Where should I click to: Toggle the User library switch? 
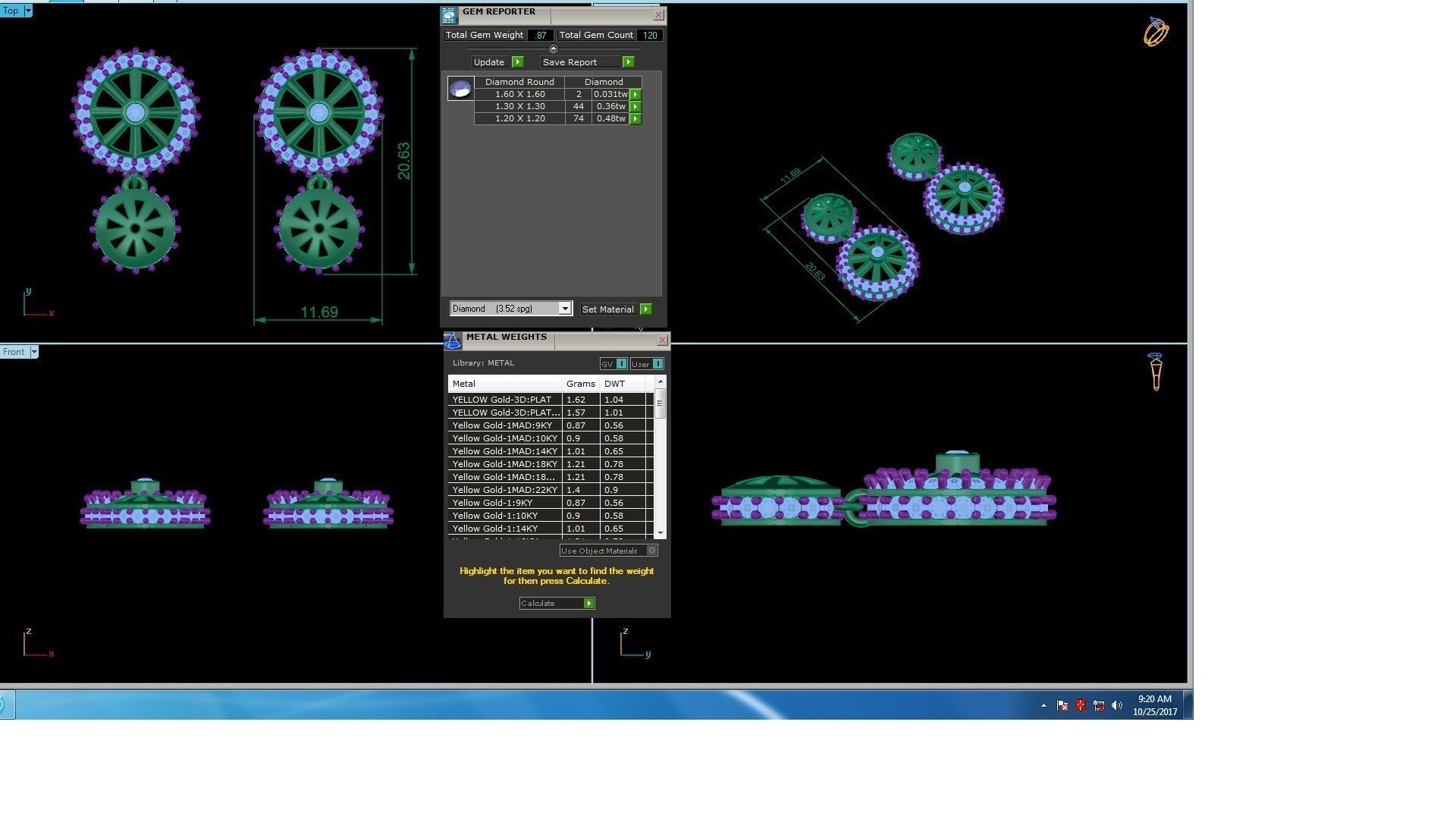point(657,364)
